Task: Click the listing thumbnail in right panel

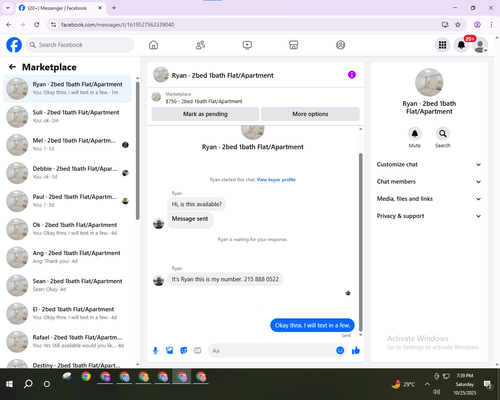Action: [x=429, y=82]
